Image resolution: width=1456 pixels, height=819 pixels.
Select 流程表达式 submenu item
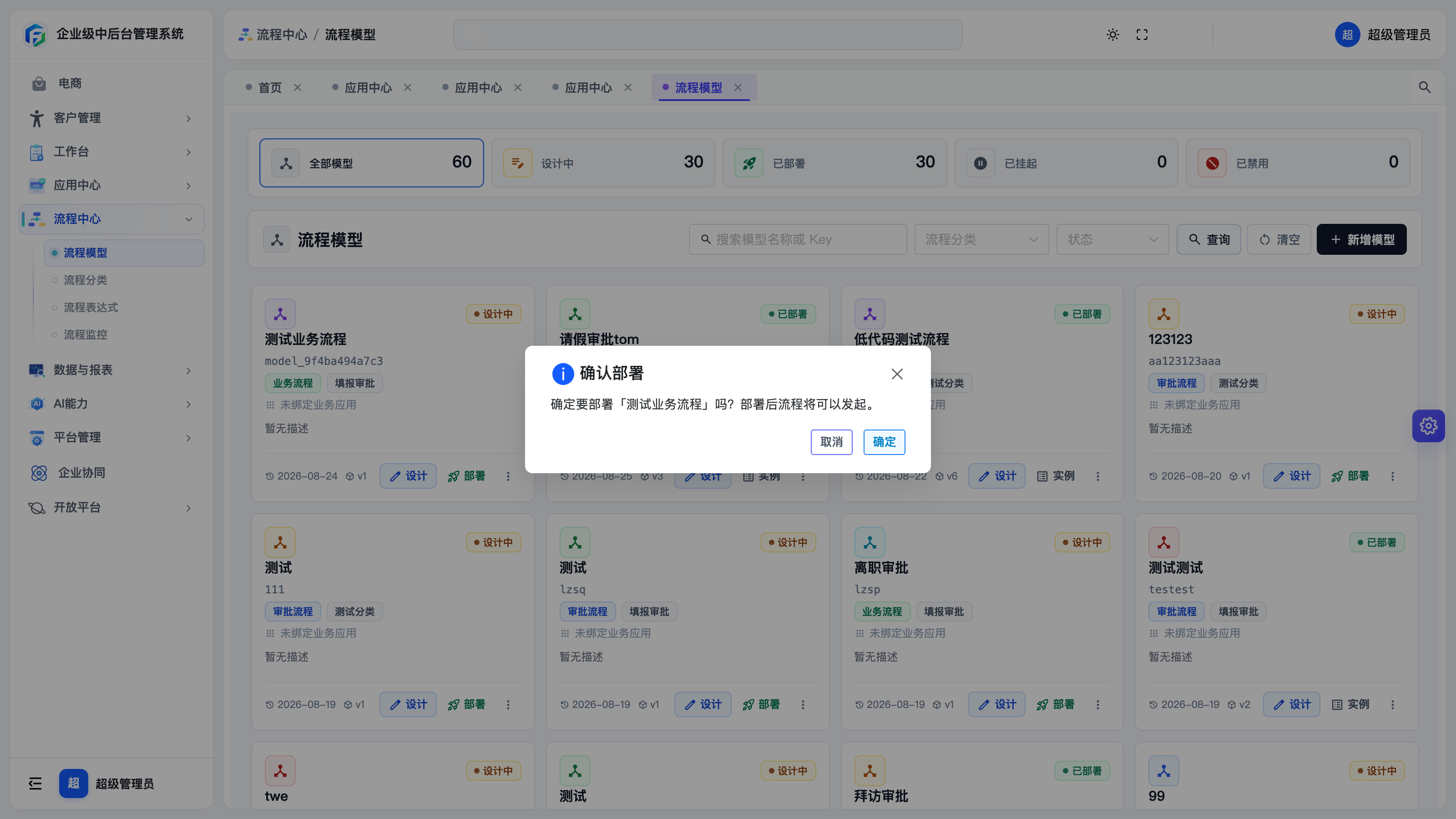(124, 308)
